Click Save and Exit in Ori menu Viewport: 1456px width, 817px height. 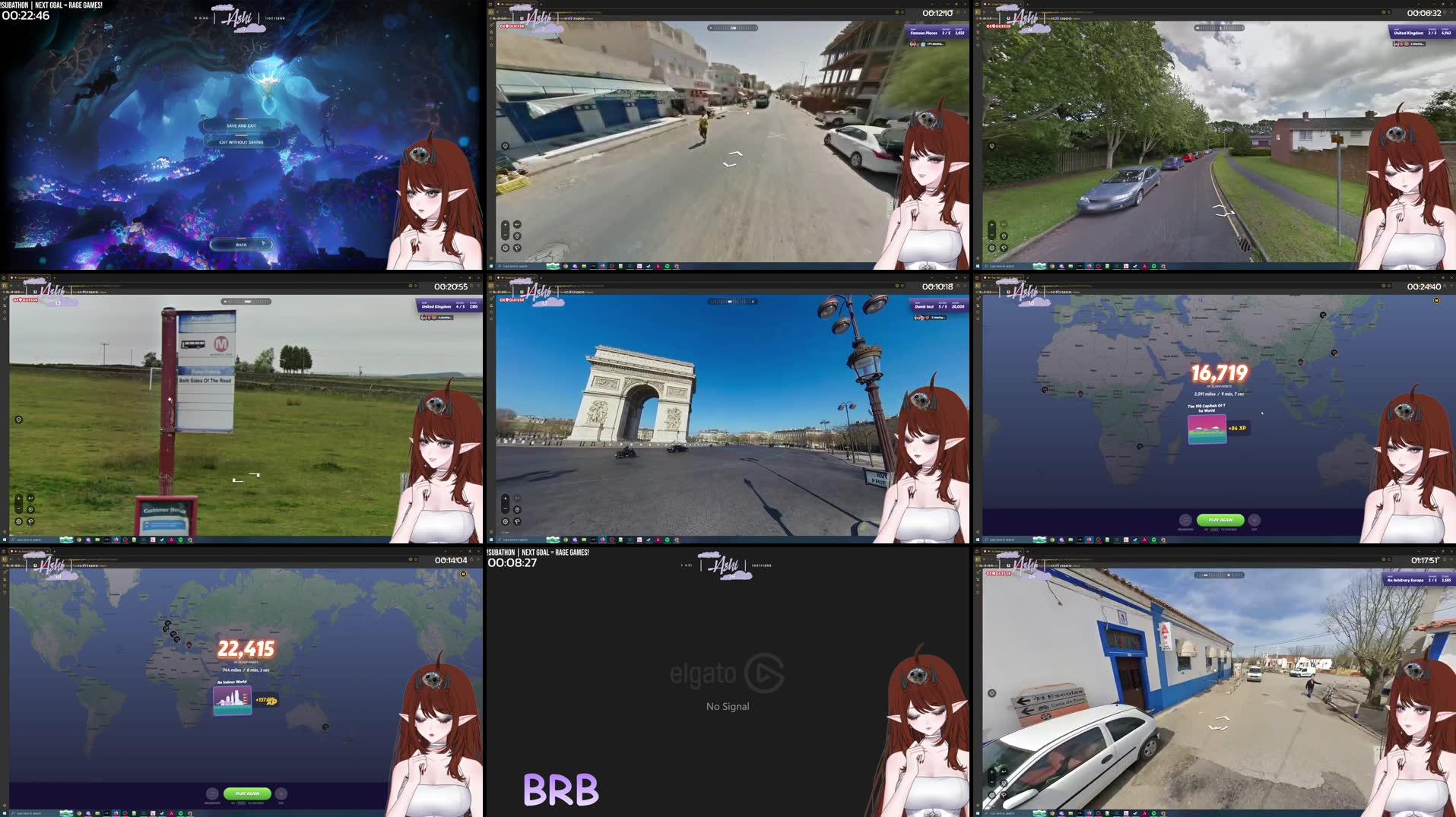241,125
